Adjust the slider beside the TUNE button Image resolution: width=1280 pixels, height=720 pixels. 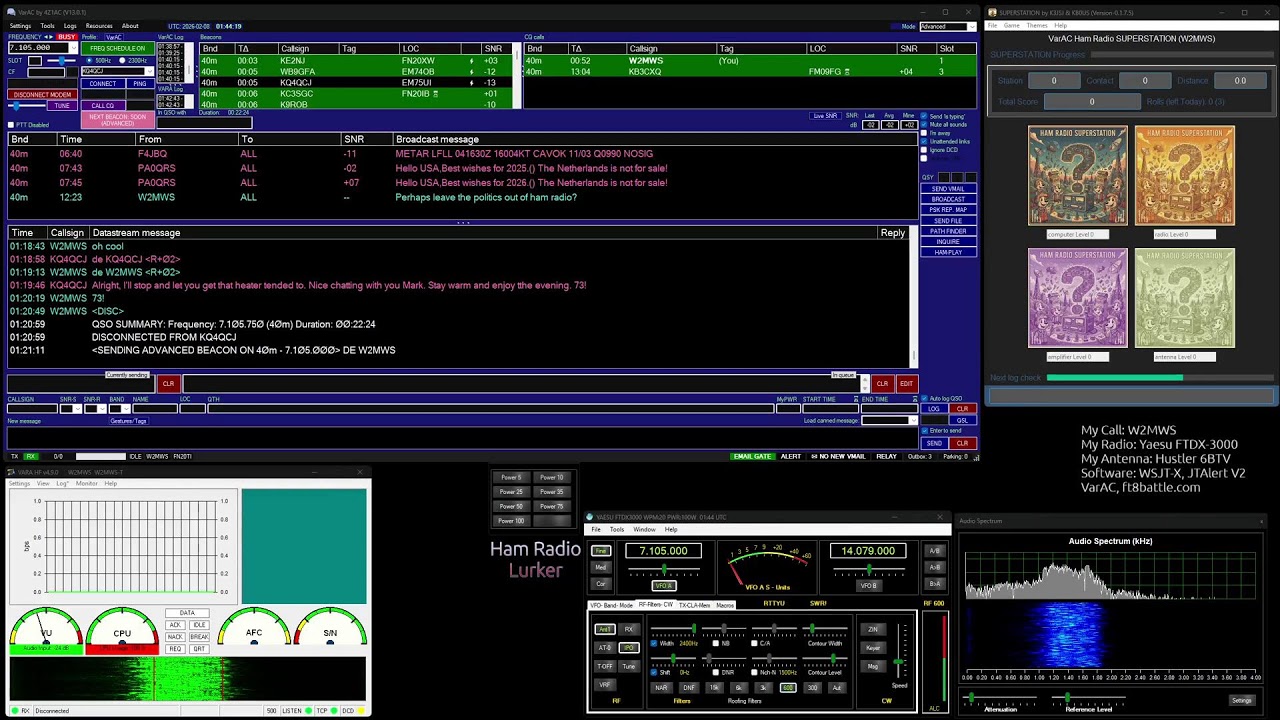pos(28,105)
